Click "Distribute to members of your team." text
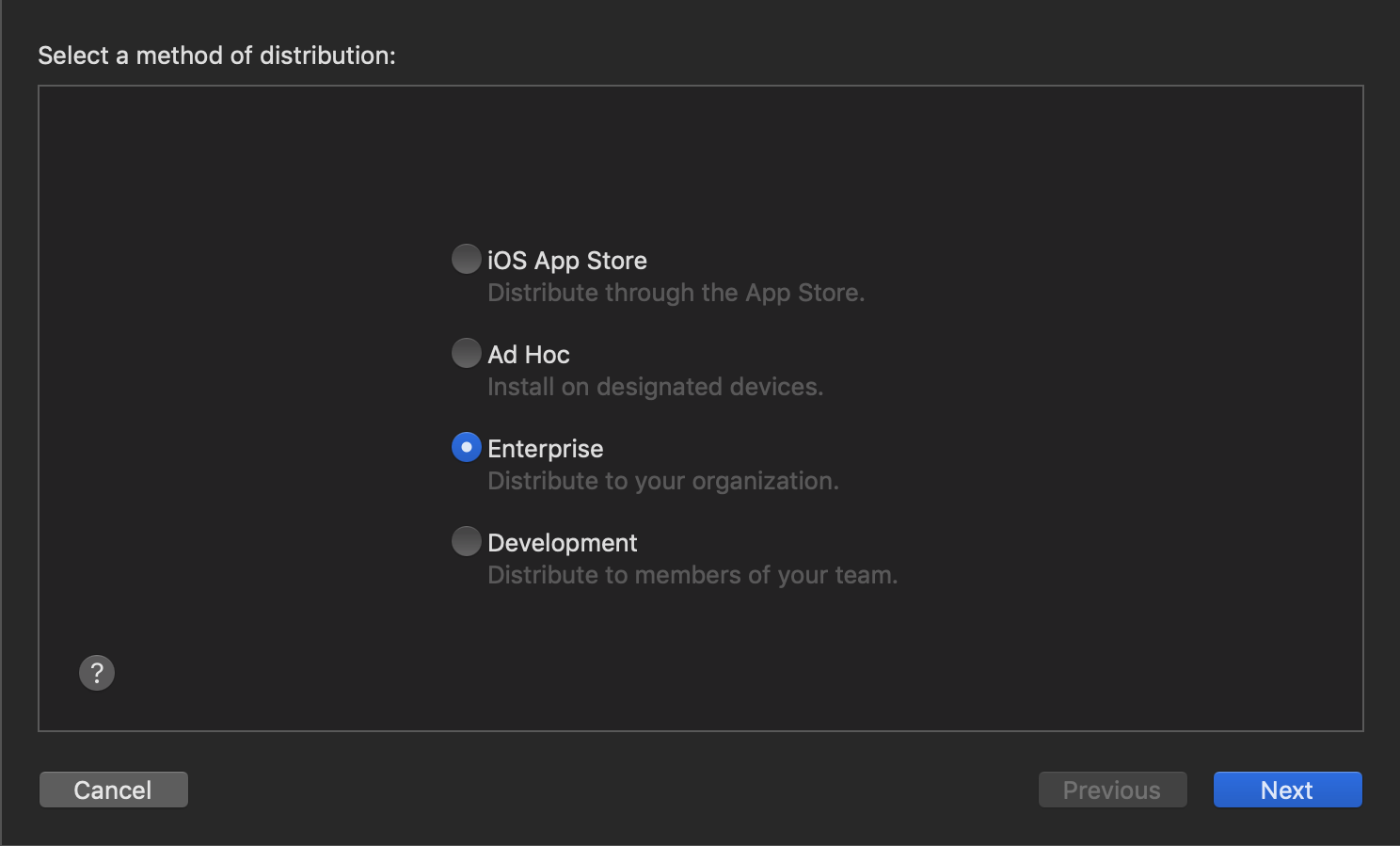 tap(692, 575)
